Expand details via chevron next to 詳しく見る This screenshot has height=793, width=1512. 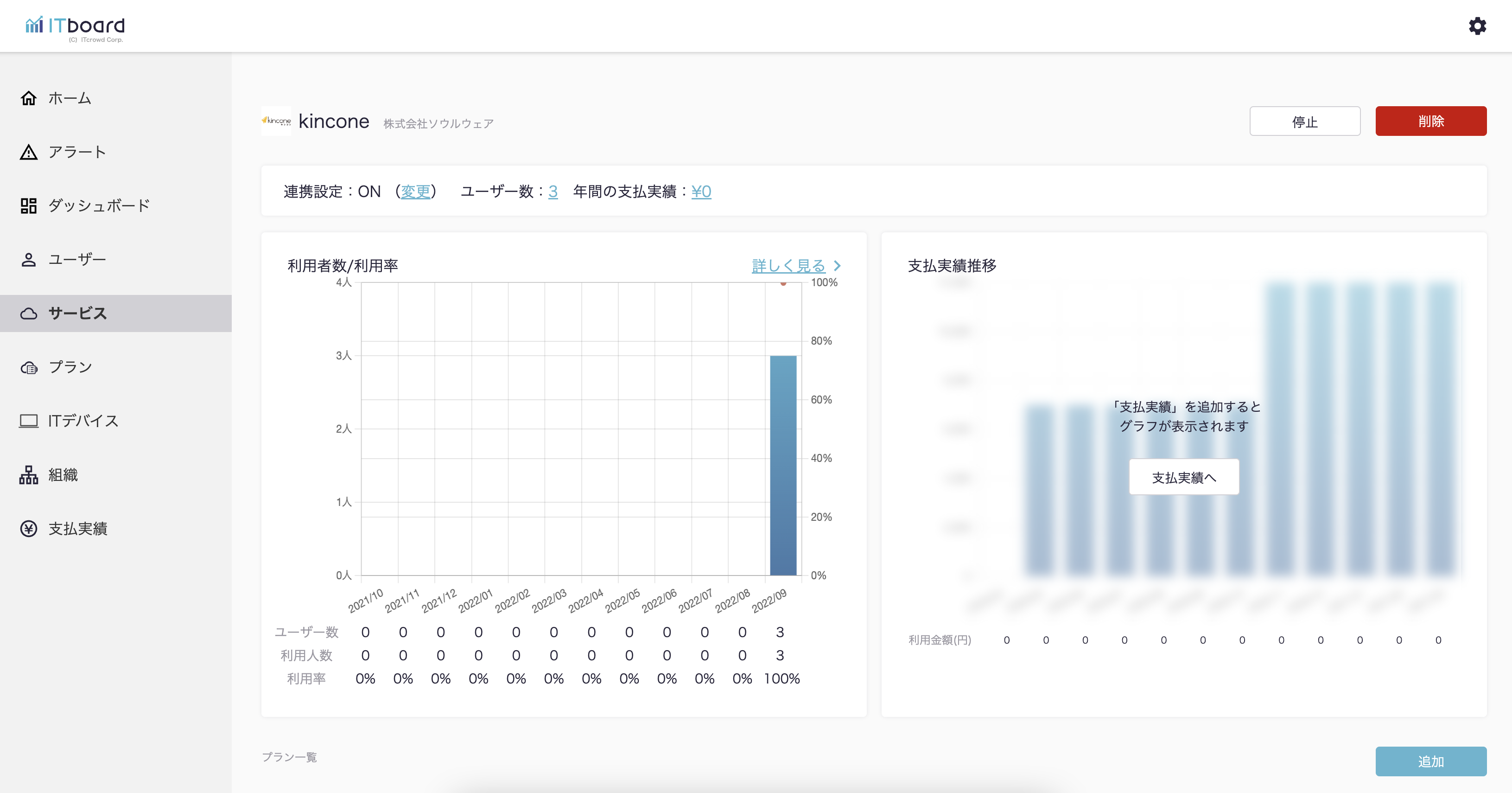838,266
